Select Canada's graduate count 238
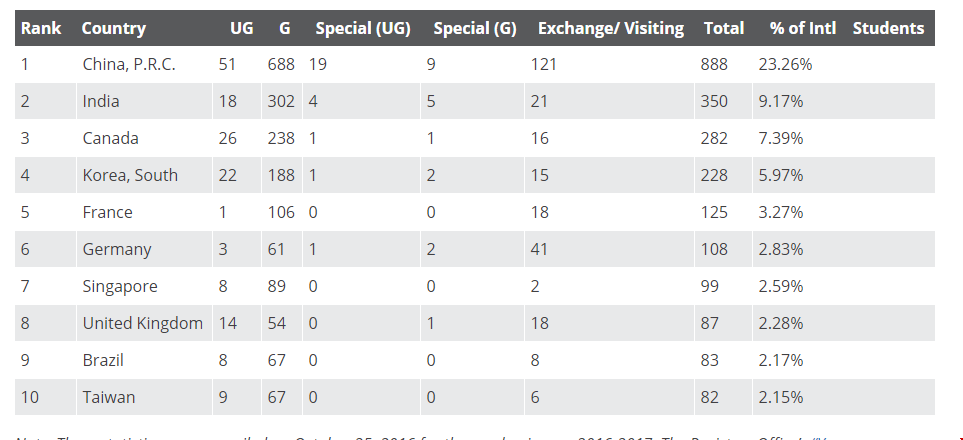The image size is (963, 440). tap(281, 138)
